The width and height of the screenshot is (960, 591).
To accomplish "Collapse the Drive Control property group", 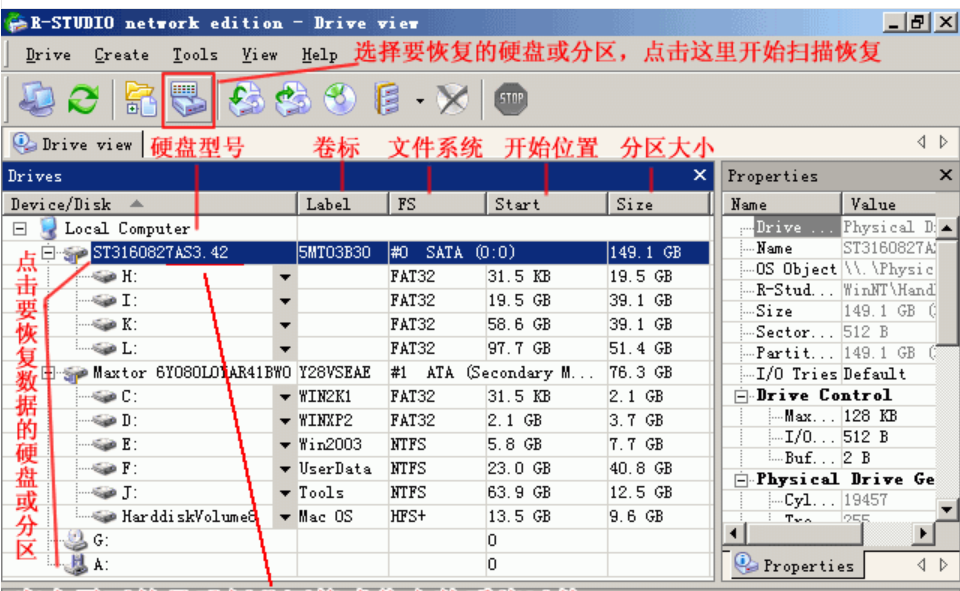I will [x=741, y=396].
